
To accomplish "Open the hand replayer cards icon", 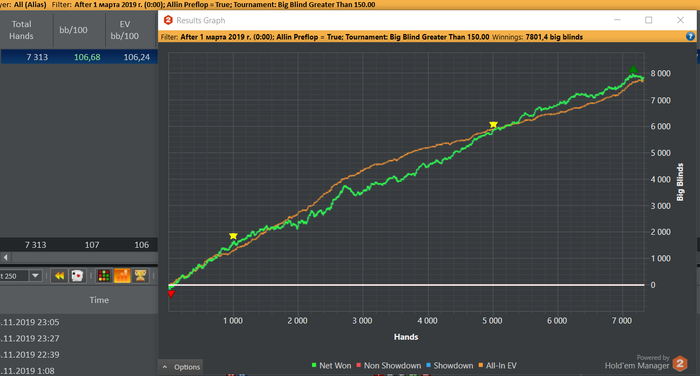I will [77, 276].
